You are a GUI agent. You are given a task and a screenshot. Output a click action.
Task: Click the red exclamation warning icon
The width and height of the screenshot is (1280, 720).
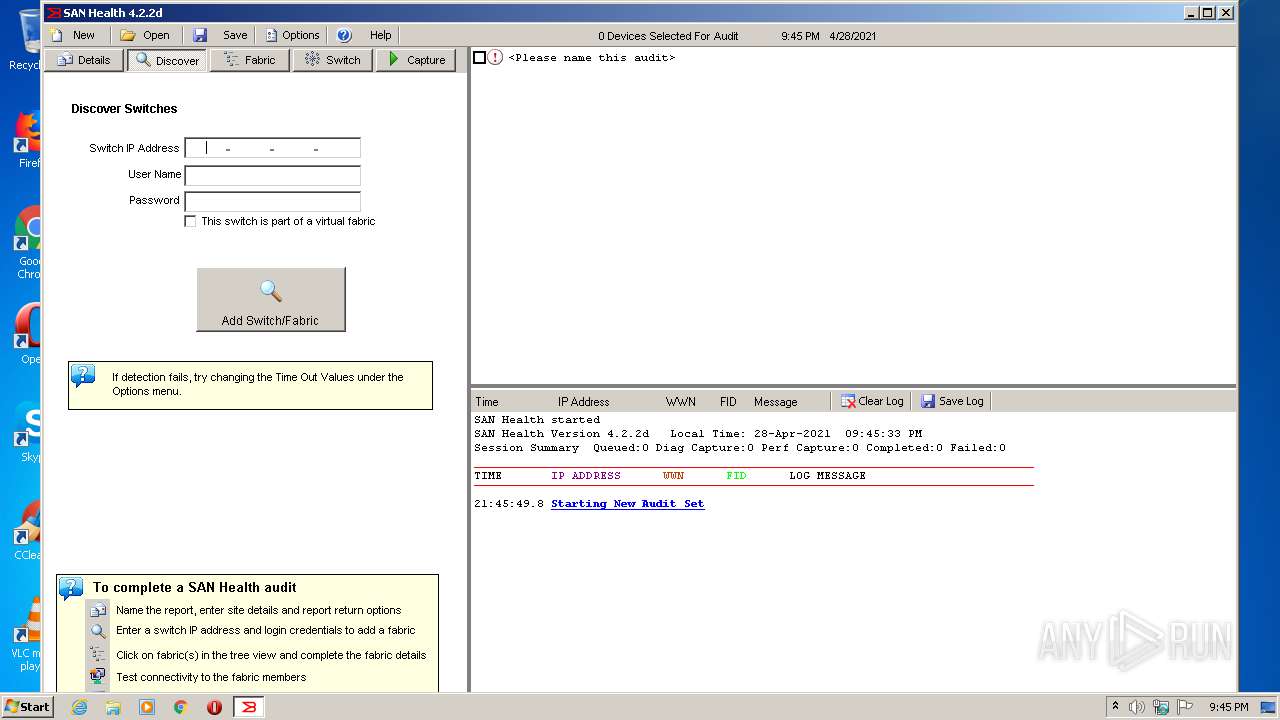coord(496,58)
